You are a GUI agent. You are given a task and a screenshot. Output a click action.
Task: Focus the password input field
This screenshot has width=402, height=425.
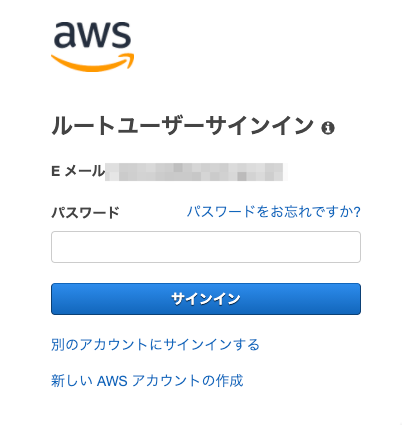pos(206,247)
